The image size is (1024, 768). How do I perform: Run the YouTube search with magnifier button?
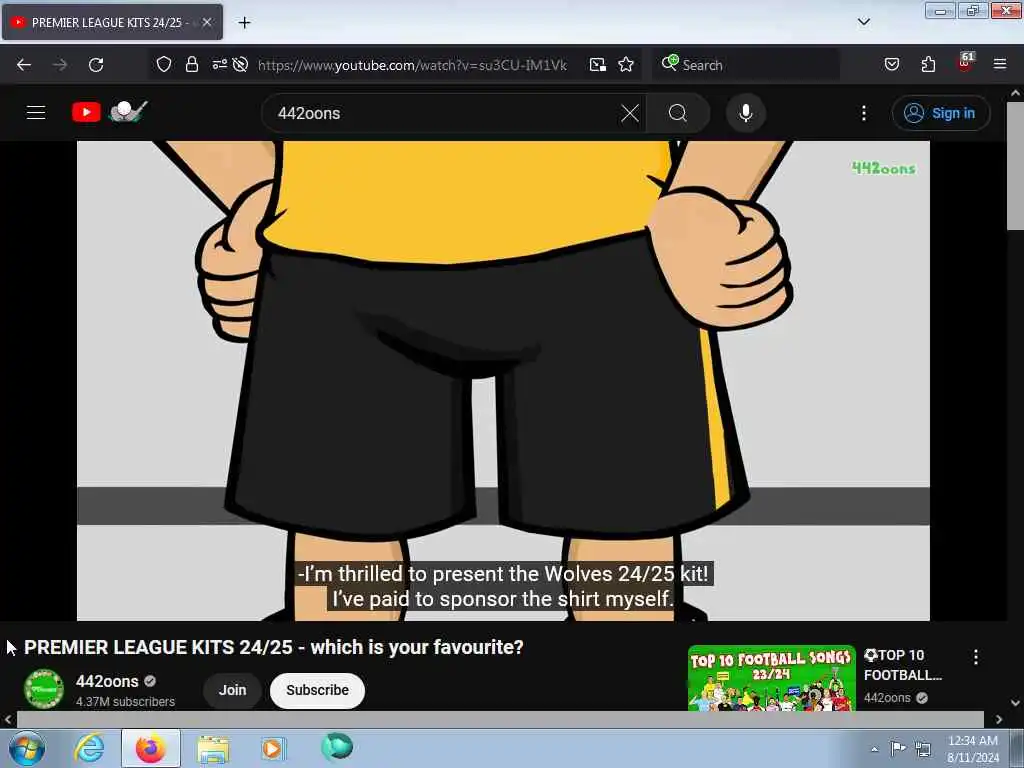tap(678, 114)
